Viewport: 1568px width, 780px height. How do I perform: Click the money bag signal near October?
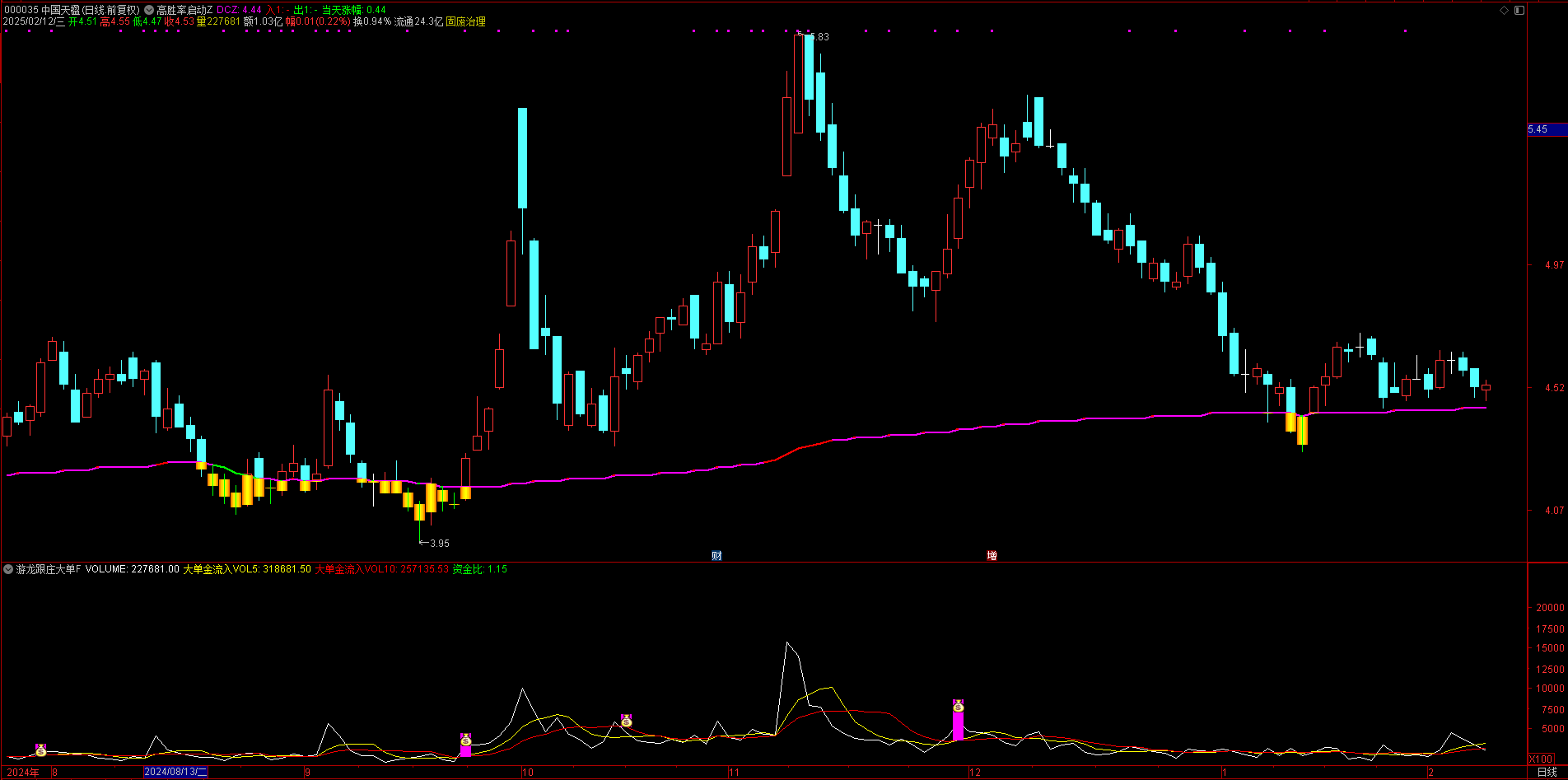[465, 740]
